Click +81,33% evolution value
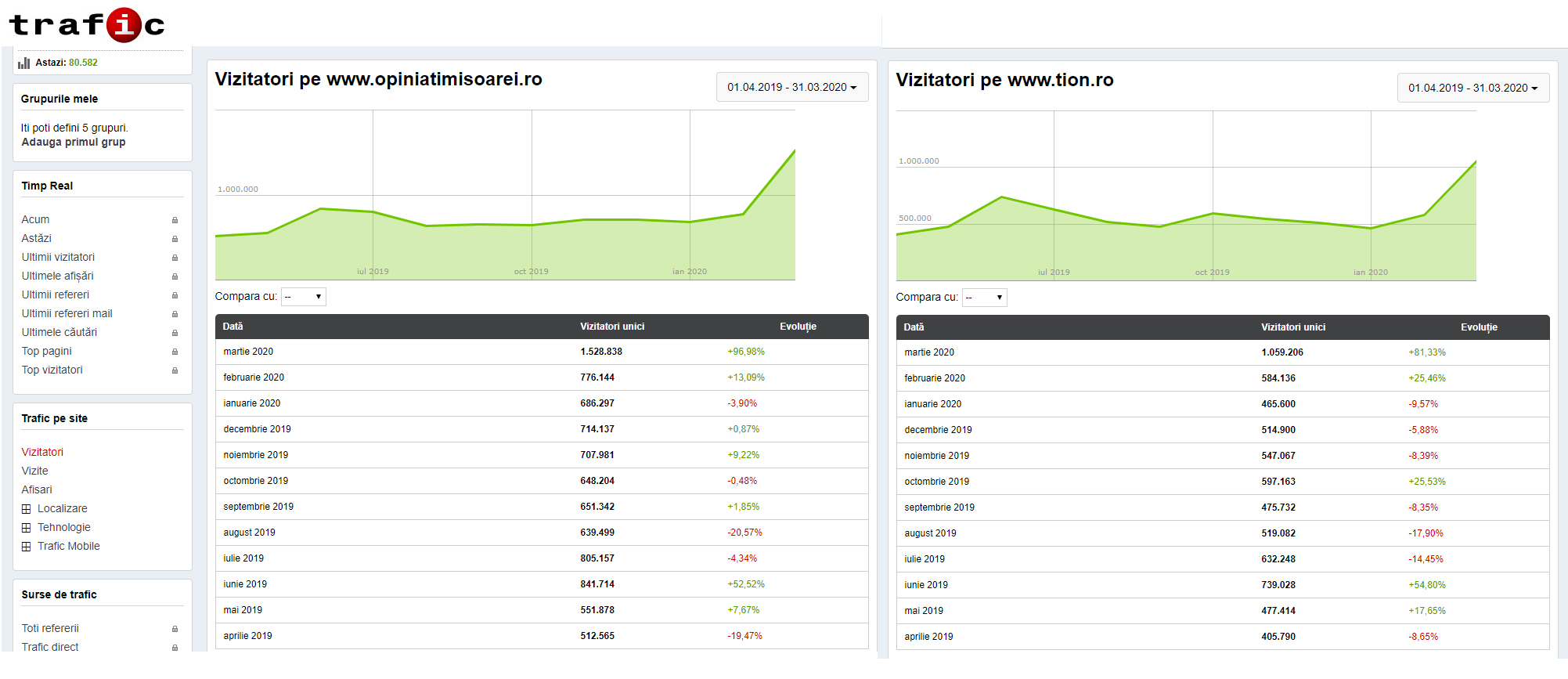This screenshot has height=679, width=1568. (1427, 352)
